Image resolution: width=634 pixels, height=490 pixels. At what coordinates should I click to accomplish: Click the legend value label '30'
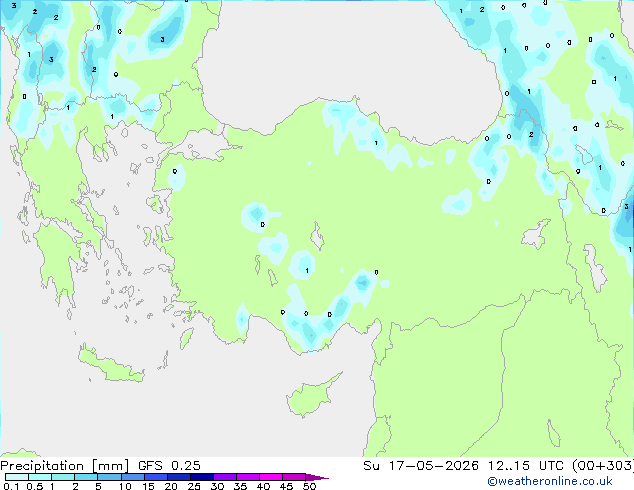coord(217,486)
